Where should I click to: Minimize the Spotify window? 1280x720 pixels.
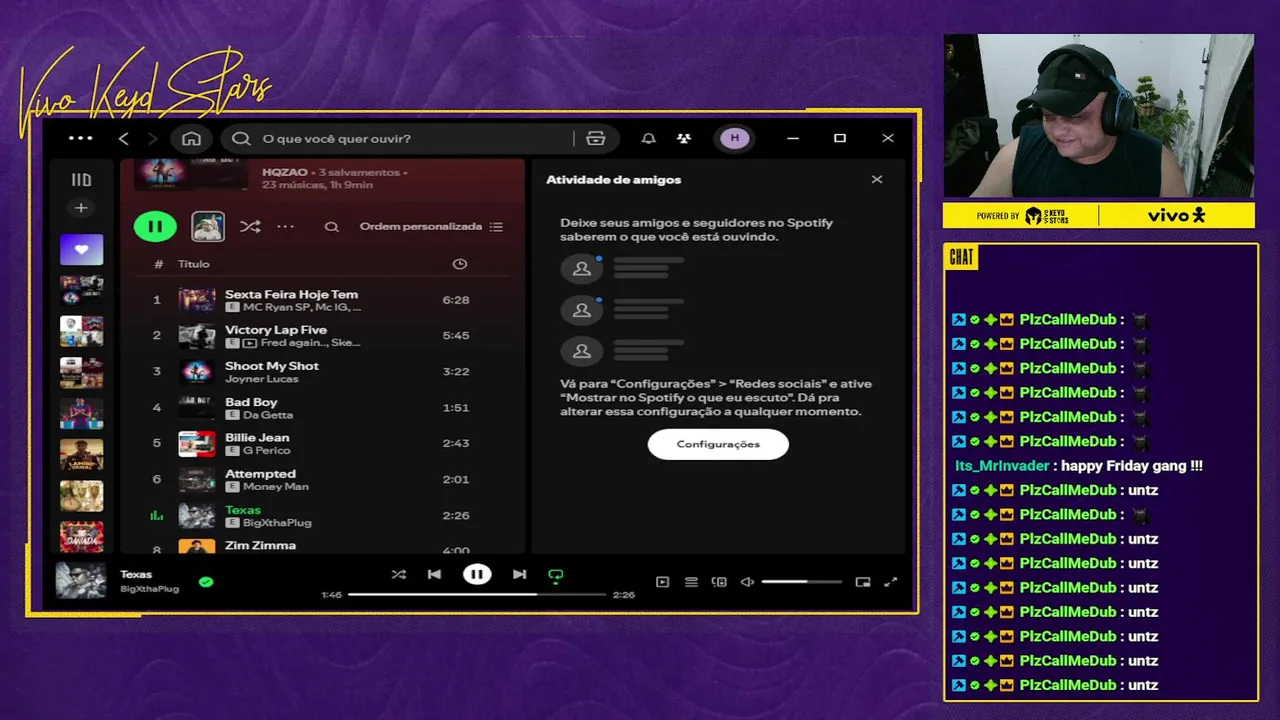[x=793, y=138]
